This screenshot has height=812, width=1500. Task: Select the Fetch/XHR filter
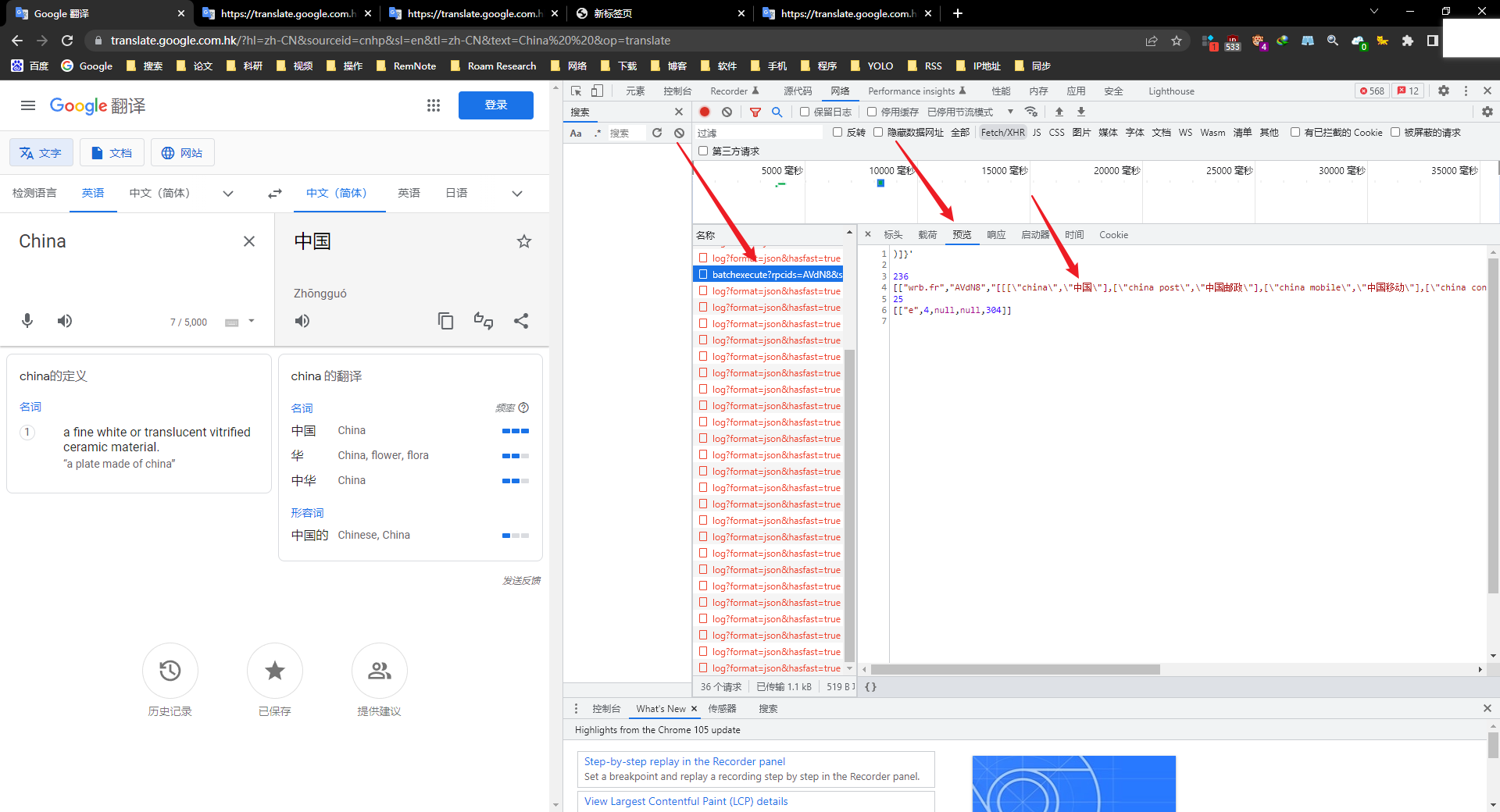pyautogui.click(x=1002, y=133)
